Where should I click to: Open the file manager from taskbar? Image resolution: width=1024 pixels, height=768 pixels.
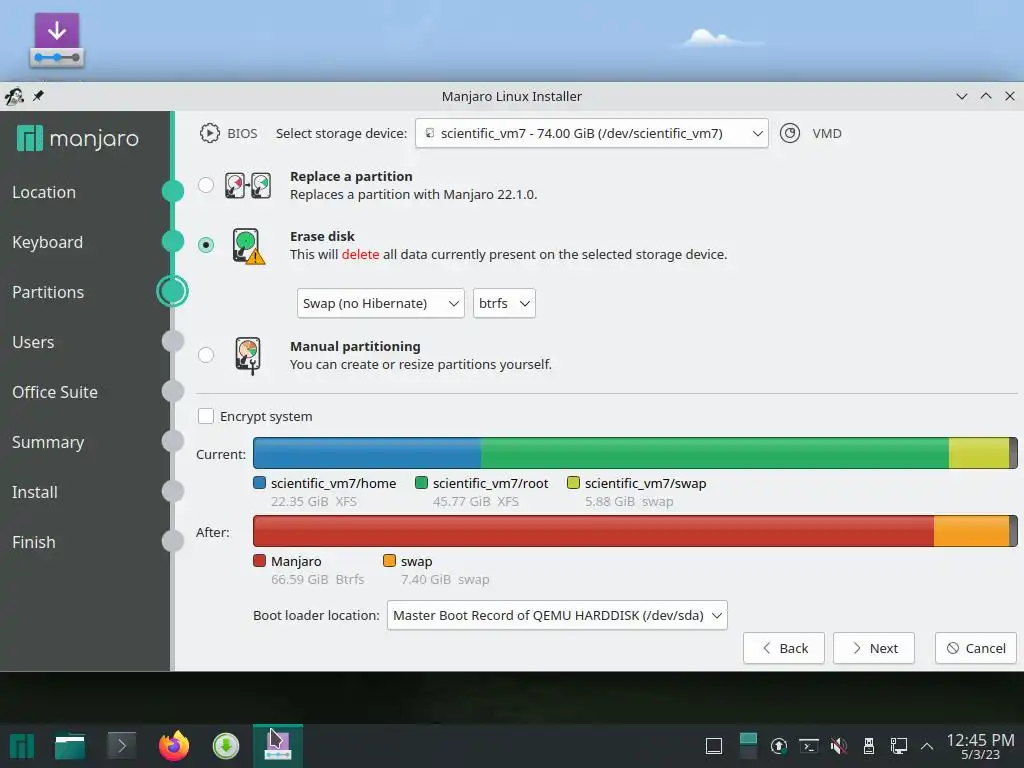[x=70, y=746]
